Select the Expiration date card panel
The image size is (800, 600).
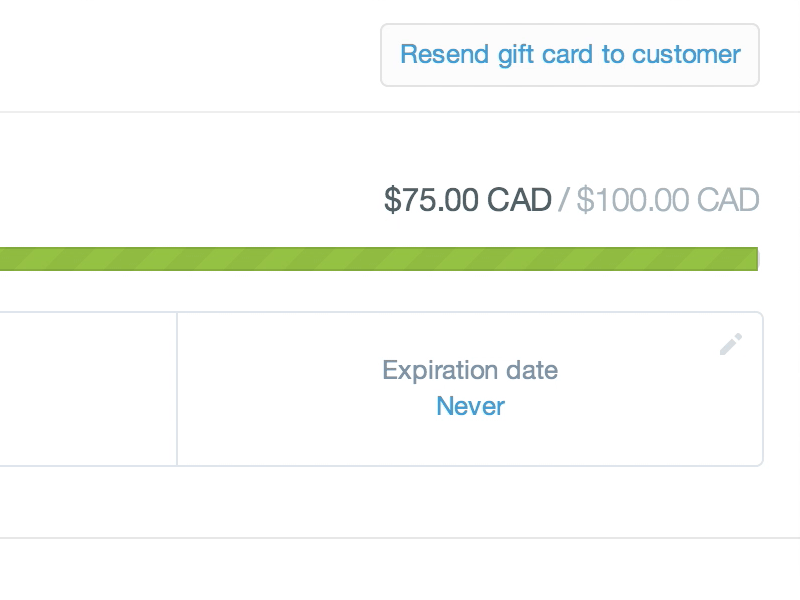469,388
